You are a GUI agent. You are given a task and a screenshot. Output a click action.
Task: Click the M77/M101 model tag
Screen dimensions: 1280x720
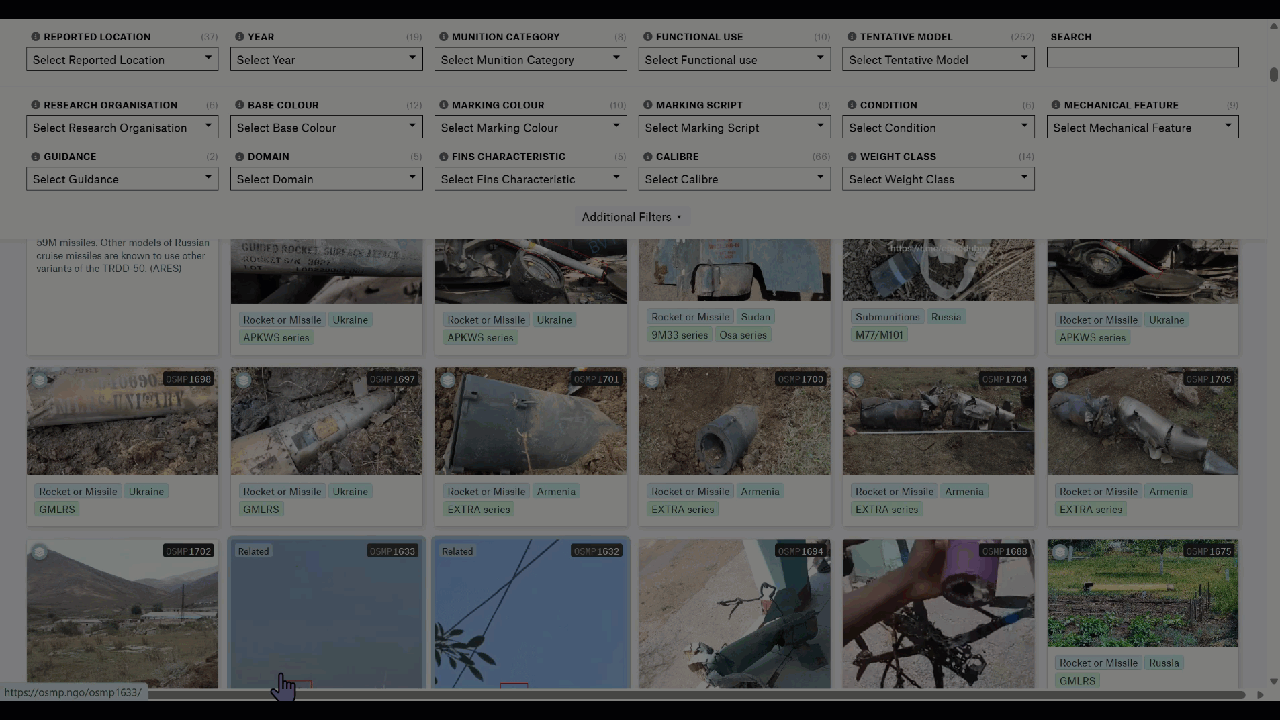tap(879, 335)
